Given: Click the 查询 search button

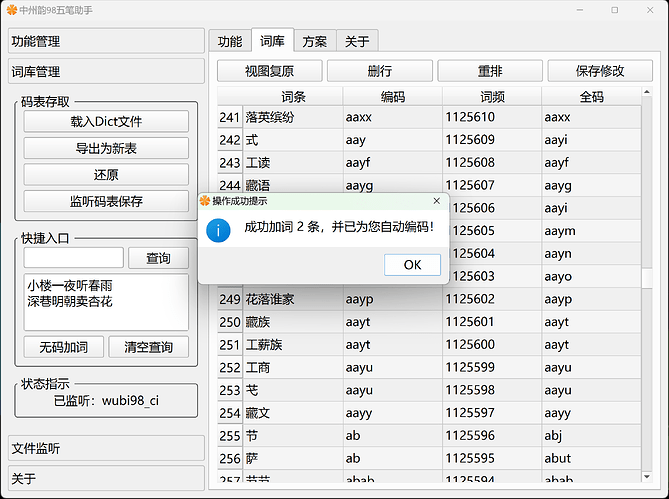Looking at the screenshot, I should click(x=158, y=258).
